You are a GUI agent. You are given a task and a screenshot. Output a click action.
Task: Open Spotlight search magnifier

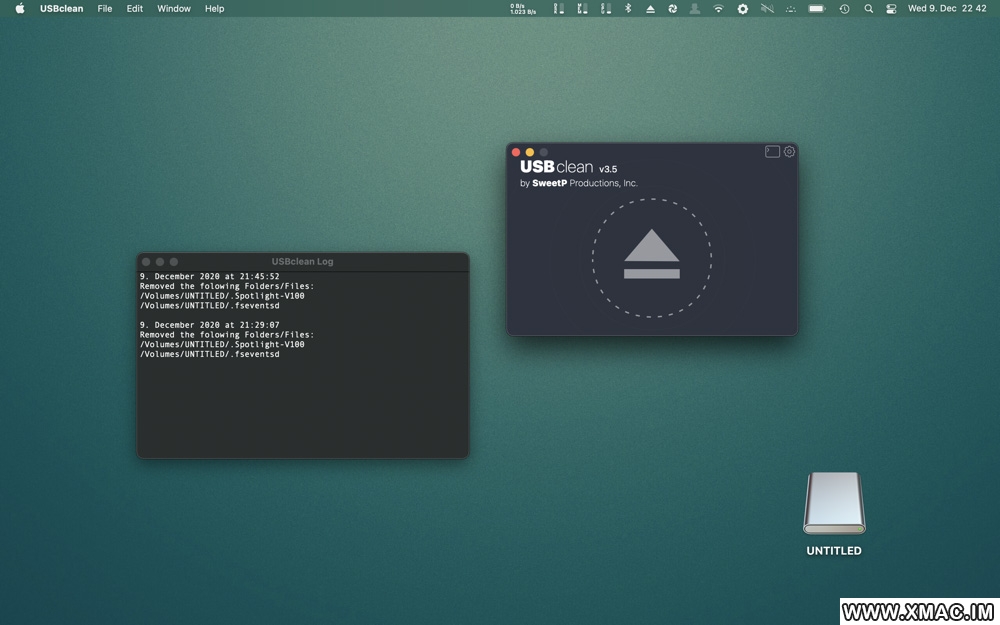point(869,9)
